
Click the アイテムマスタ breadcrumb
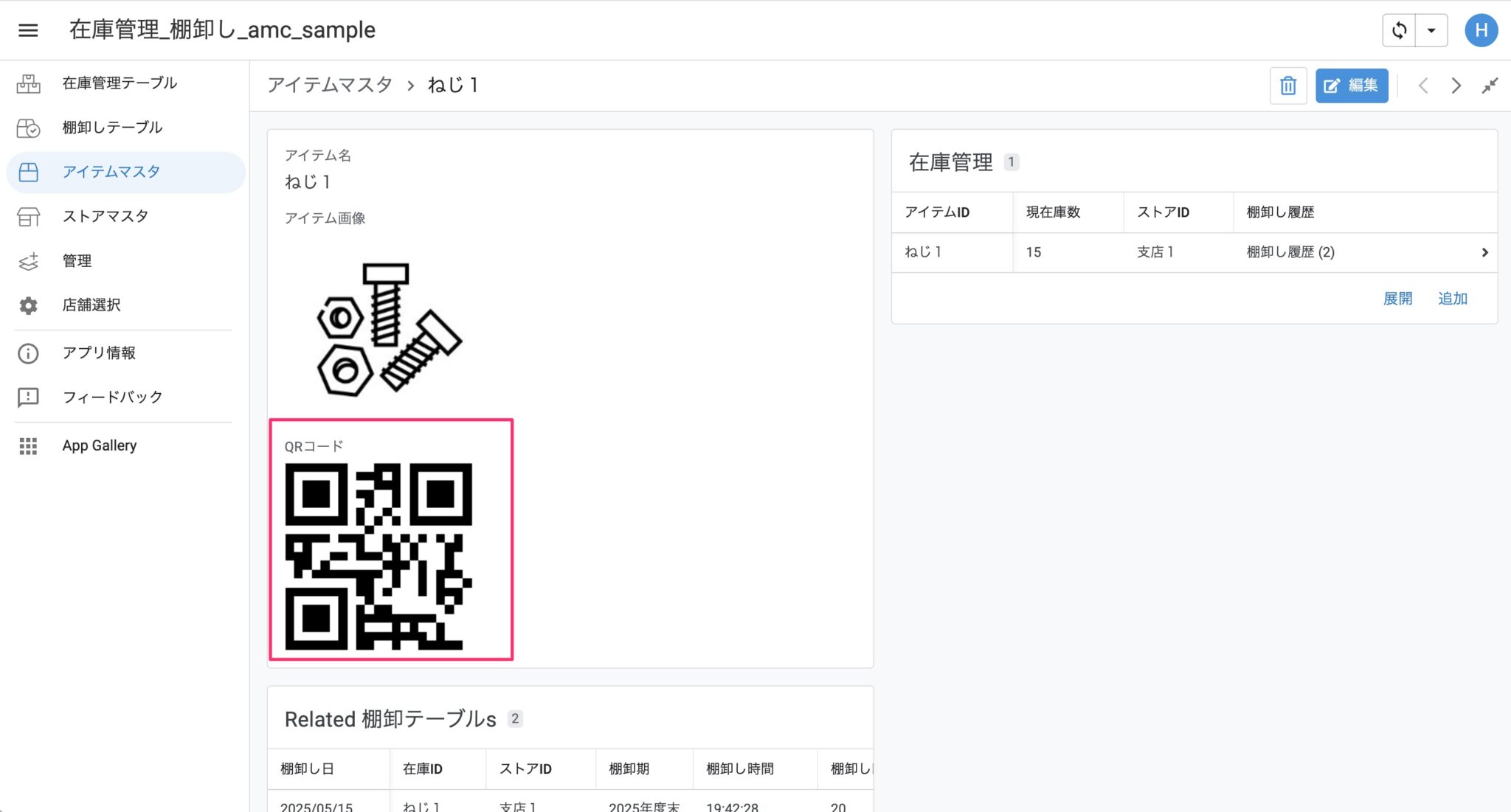[x=330, y=86]
